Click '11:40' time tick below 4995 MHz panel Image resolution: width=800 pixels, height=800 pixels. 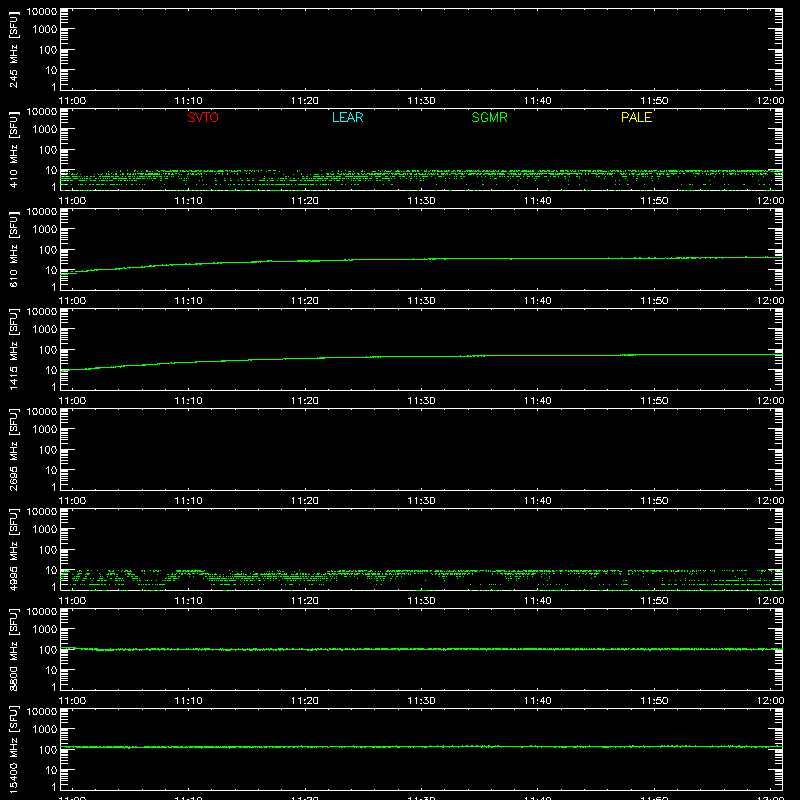pos(538,601)
